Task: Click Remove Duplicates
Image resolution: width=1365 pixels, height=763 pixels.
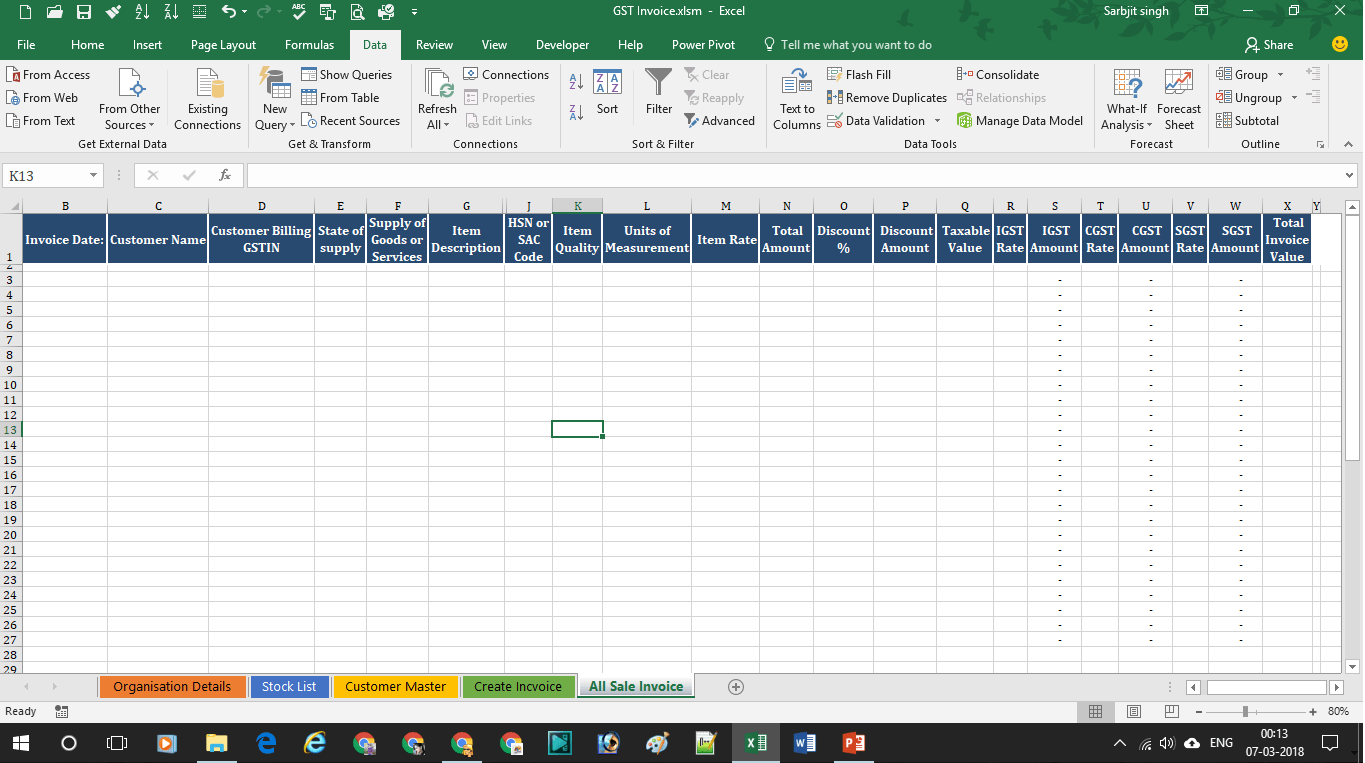Action: tap(887, 98)
